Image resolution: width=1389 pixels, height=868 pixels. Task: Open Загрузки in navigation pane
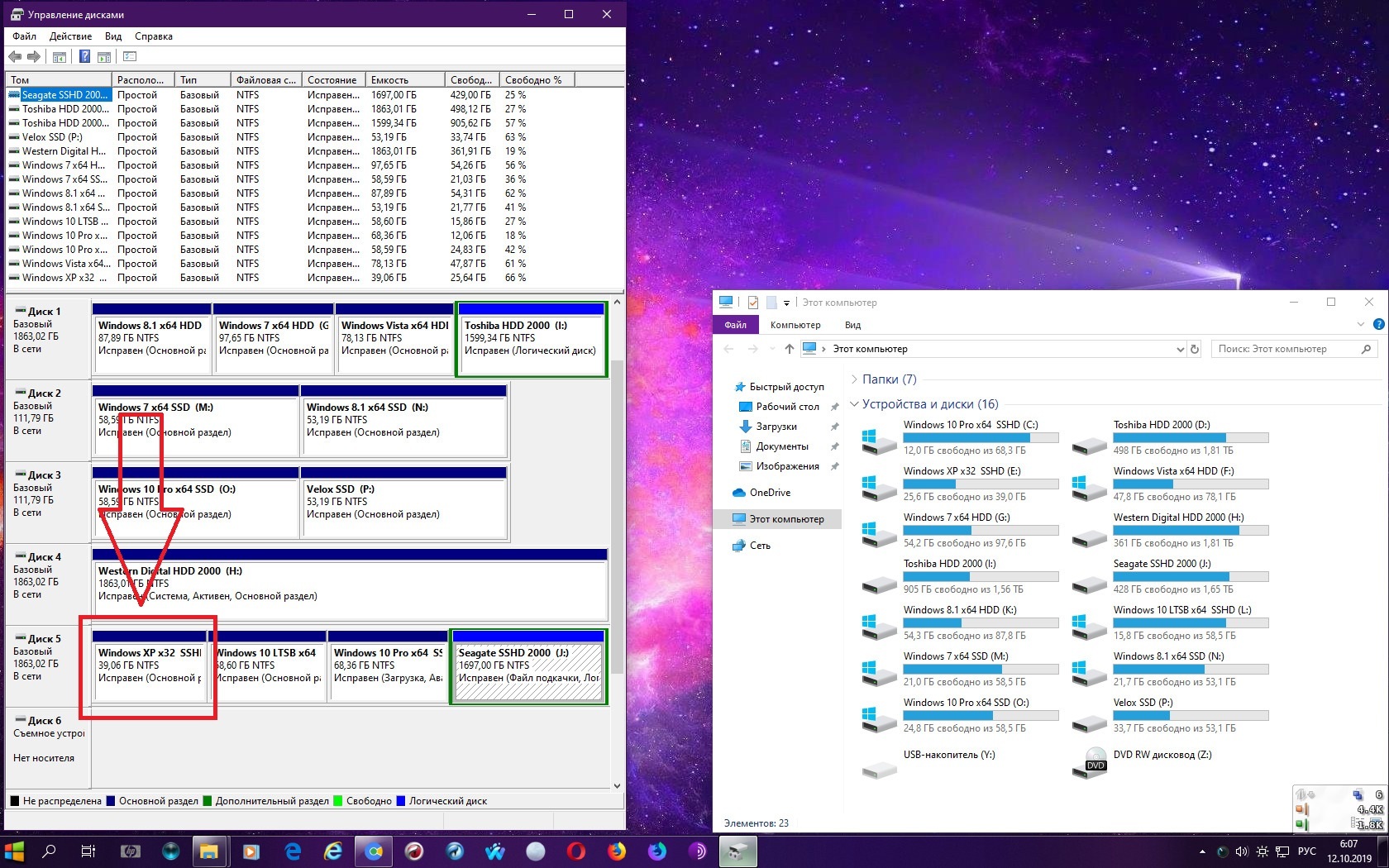coord(767,427)
